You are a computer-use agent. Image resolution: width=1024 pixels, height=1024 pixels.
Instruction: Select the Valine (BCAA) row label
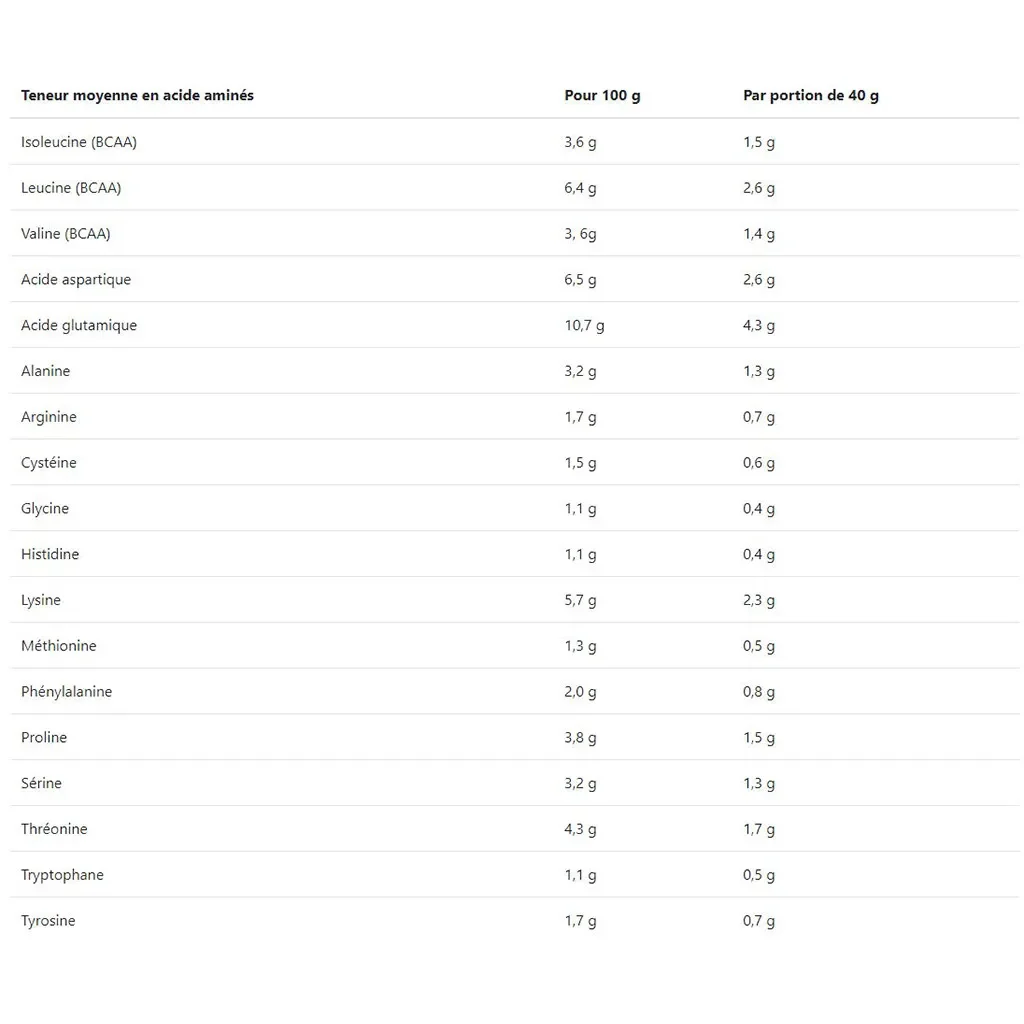[65, 234]
